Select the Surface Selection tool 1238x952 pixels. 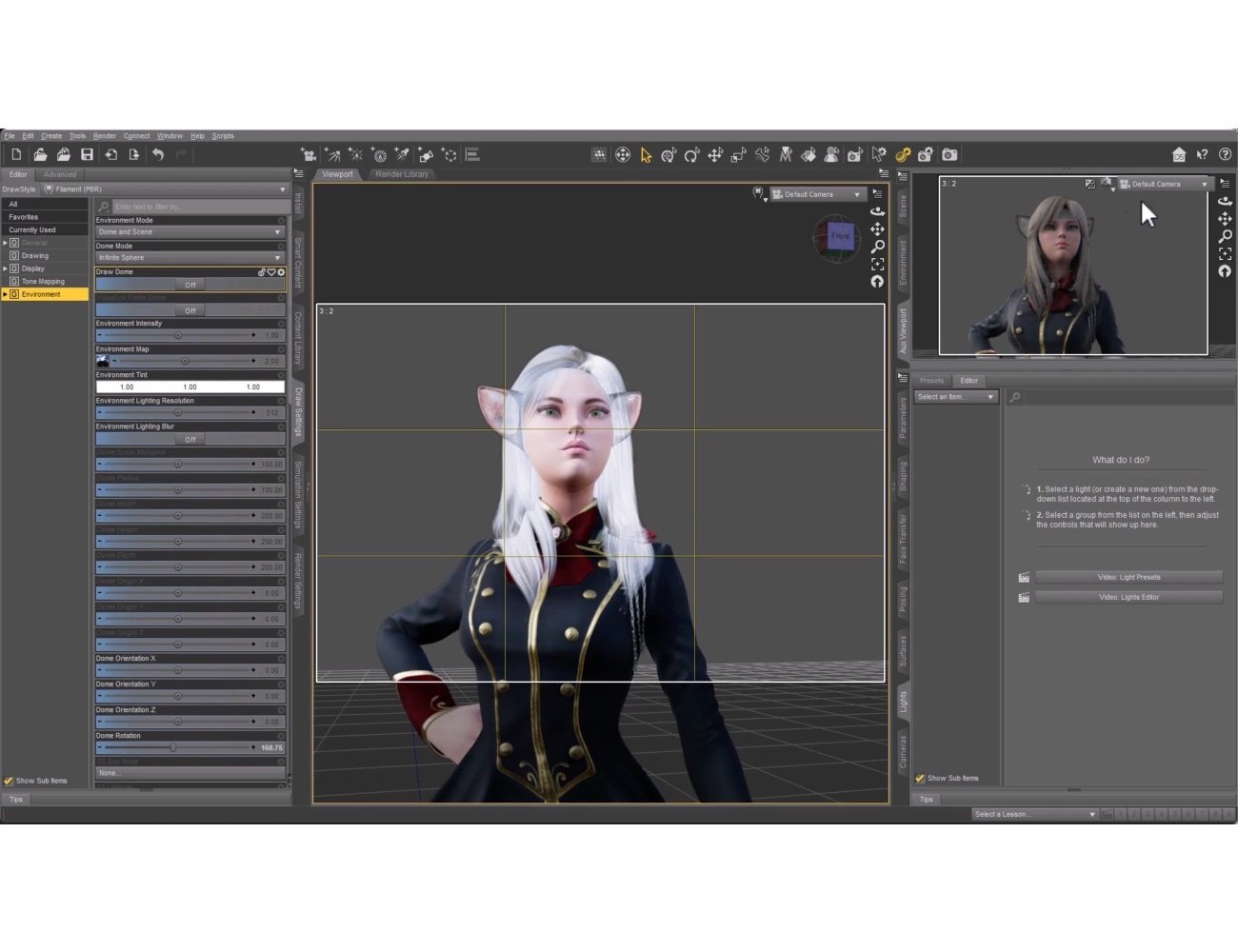(x=810, y=154)
